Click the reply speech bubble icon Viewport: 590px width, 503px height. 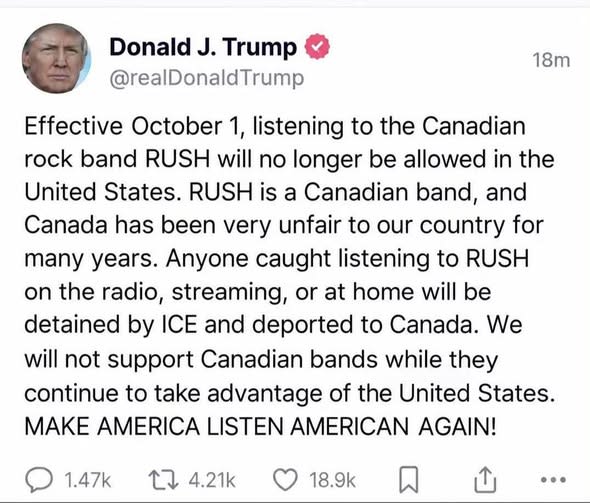click(x=38, y=480)
